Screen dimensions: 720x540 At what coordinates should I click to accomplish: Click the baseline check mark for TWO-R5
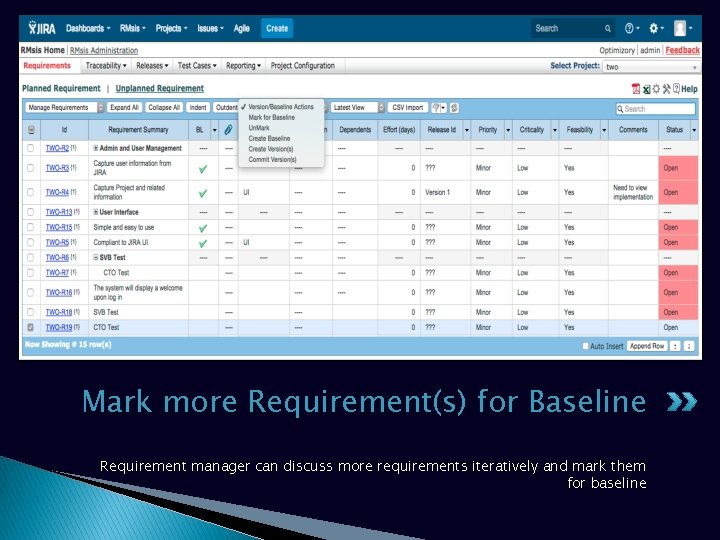(202, 243)
